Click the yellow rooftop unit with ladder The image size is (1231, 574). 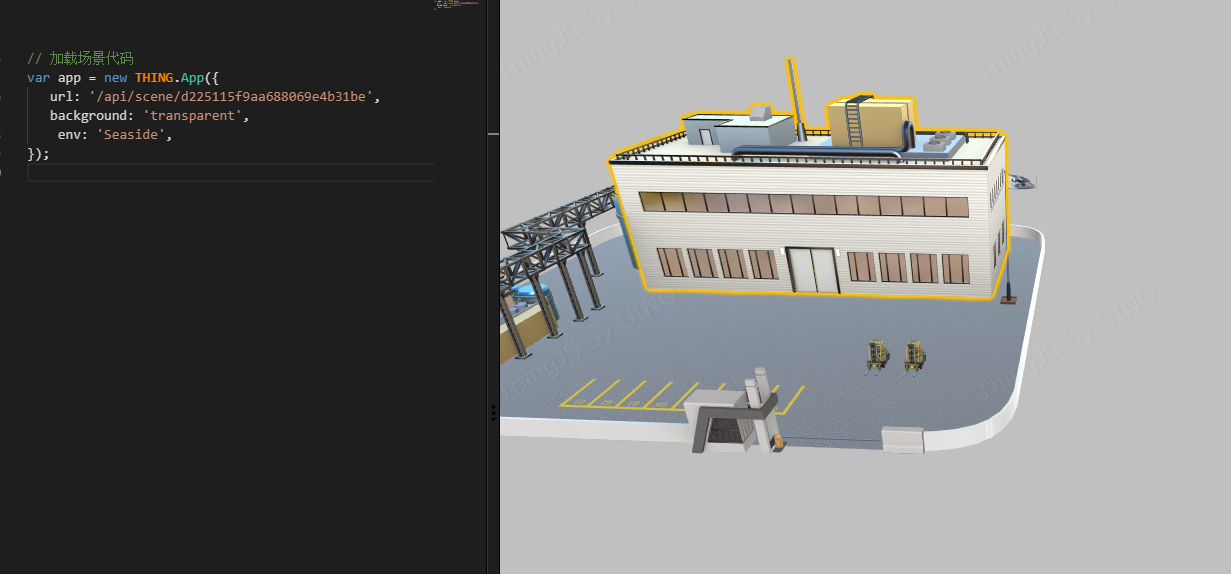[x=868, y=122]
